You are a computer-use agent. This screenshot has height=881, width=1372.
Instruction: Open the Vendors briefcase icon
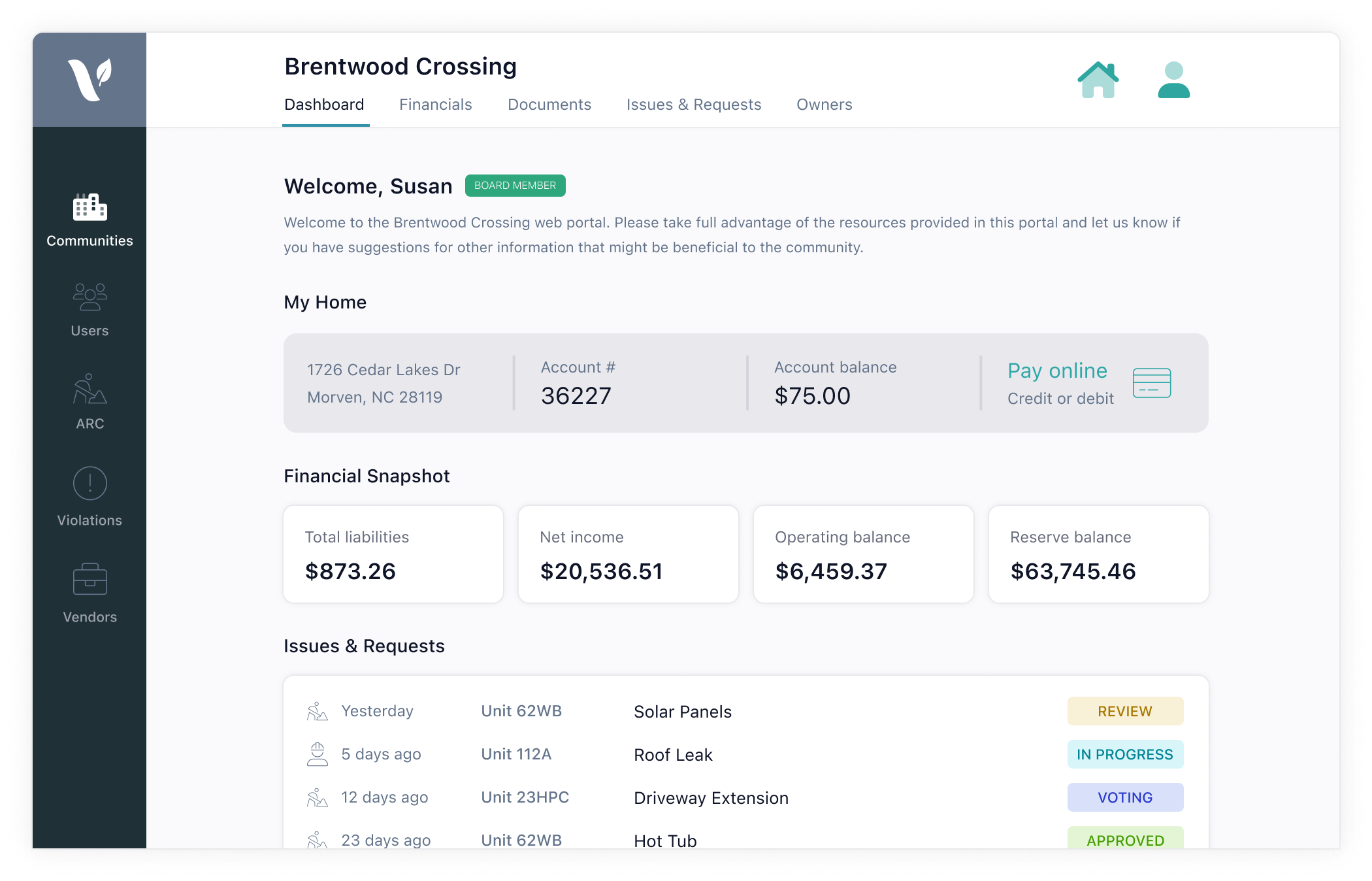90,579
